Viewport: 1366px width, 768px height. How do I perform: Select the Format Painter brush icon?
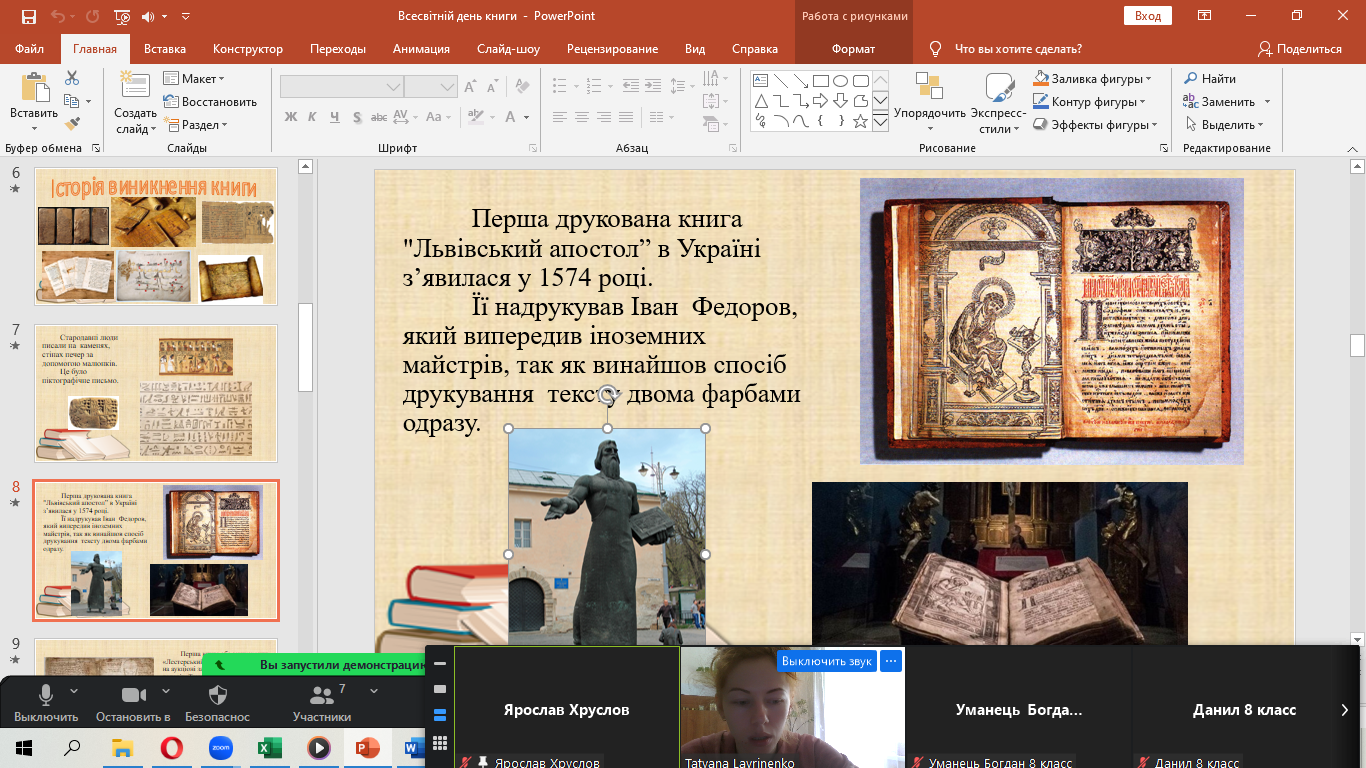tap(72, 124)
